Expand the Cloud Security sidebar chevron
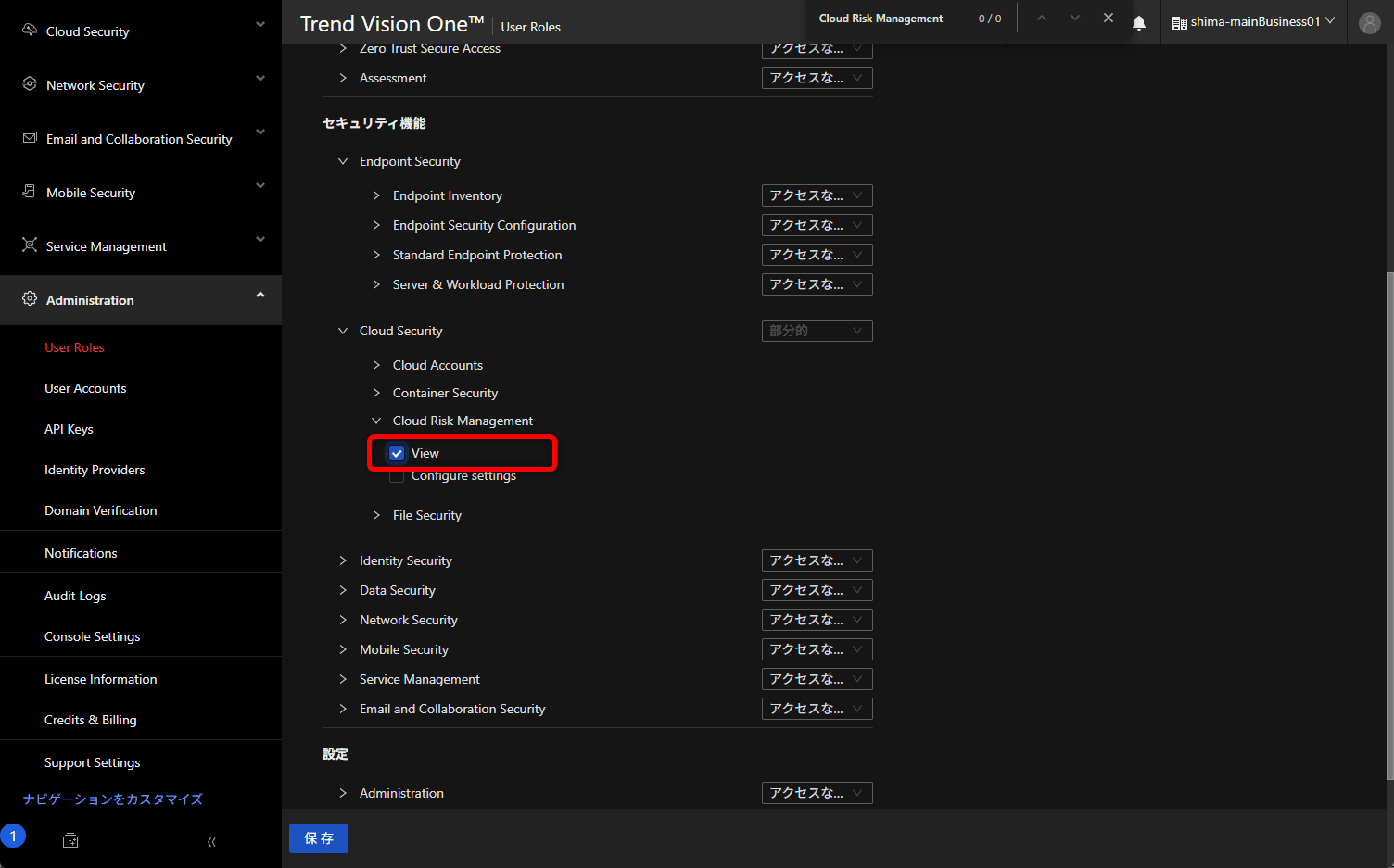 (260, 24)
